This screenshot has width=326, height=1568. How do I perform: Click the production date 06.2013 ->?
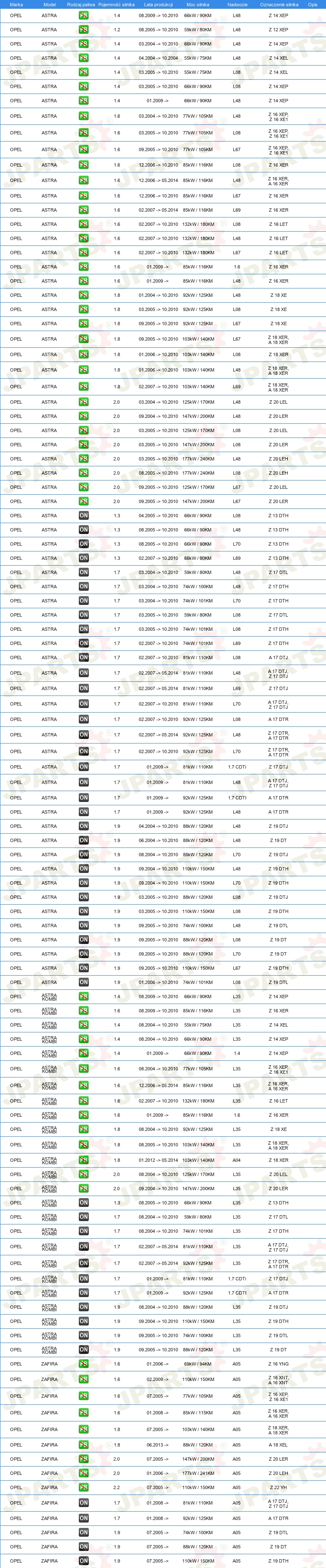[158, 1445]
